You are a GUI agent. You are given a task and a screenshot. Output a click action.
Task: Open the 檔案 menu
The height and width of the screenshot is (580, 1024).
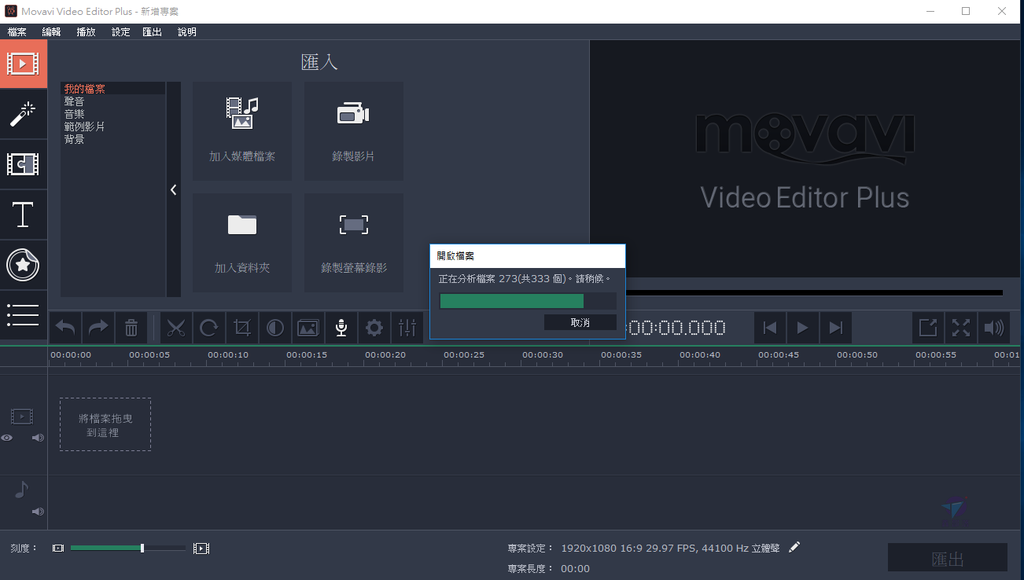[17, 32]
